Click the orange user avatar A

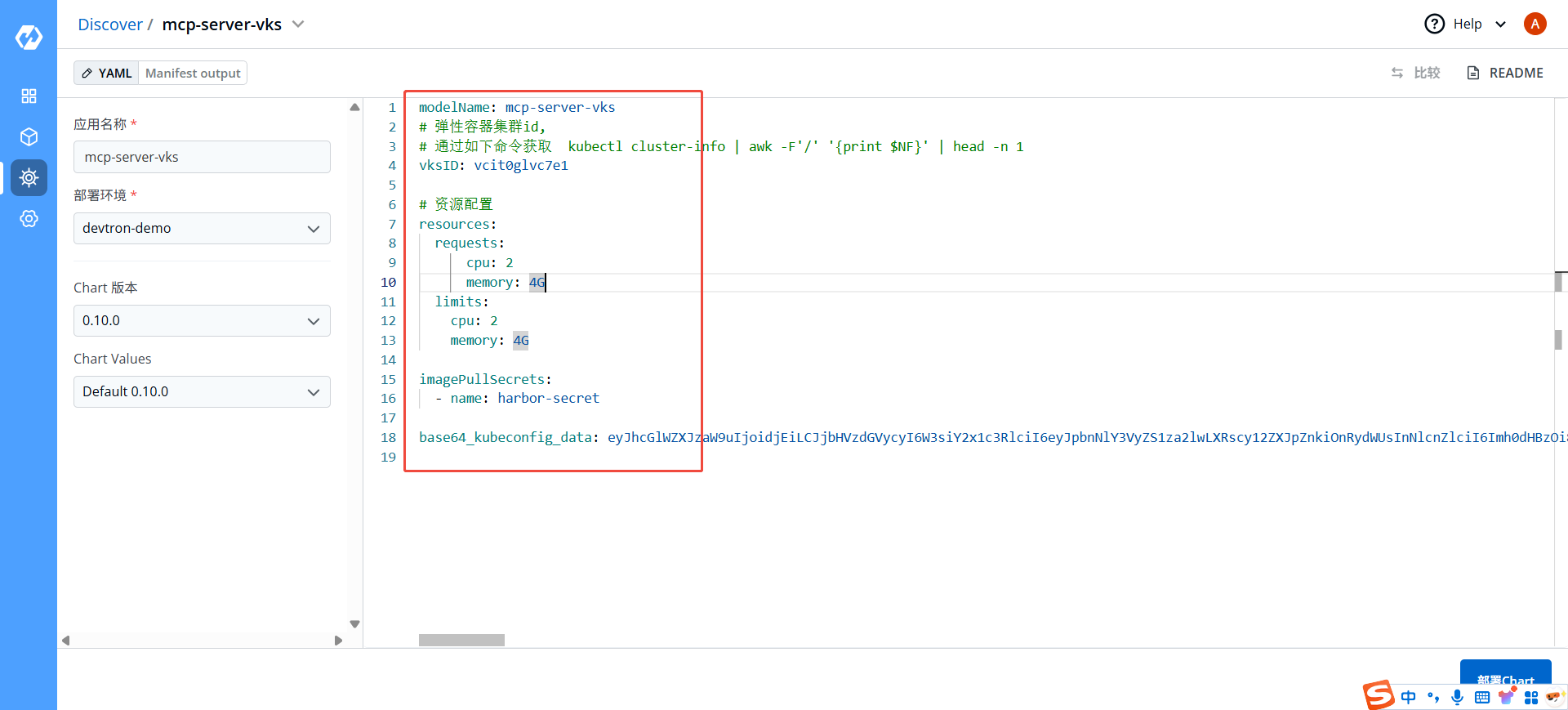[1535, 25]
